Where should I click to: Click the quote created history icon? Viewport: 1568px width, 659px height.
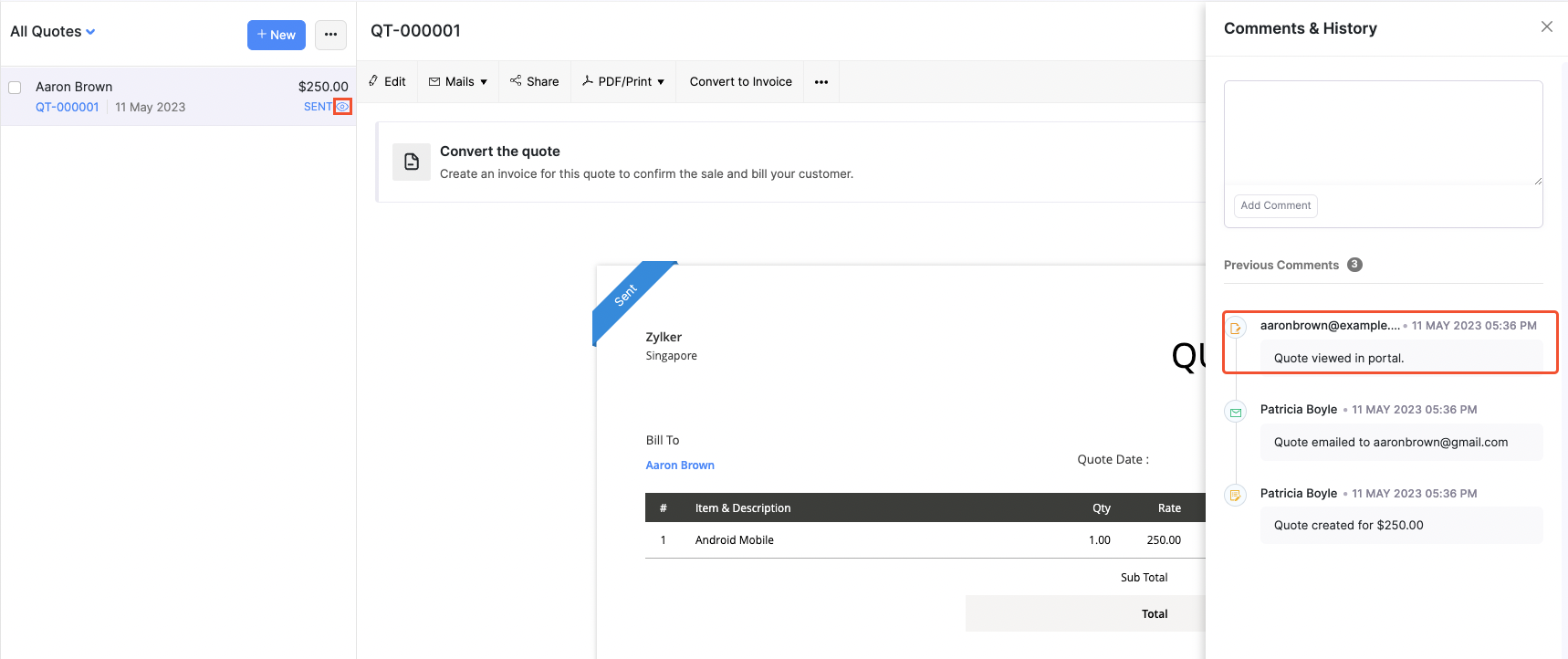[x=1235, y=496]
